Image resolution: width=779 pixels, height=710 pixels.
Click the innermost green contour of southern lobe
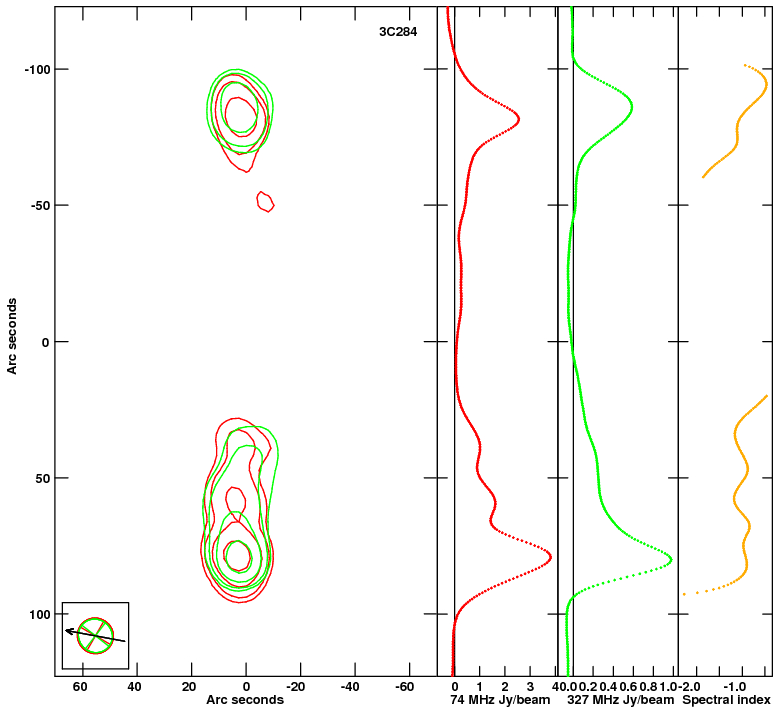click(238, 555)
